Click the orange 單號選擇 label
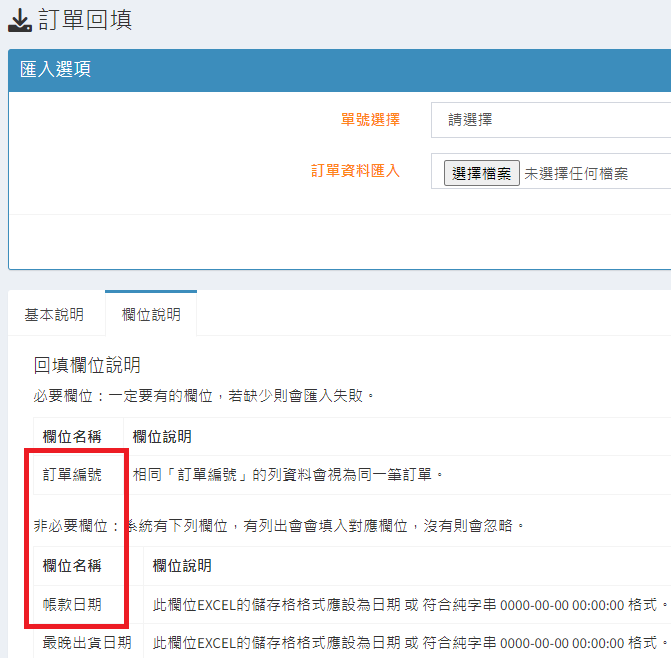Image resolution: width=671 pixels, height=658 pixels. tap(370, 119)
